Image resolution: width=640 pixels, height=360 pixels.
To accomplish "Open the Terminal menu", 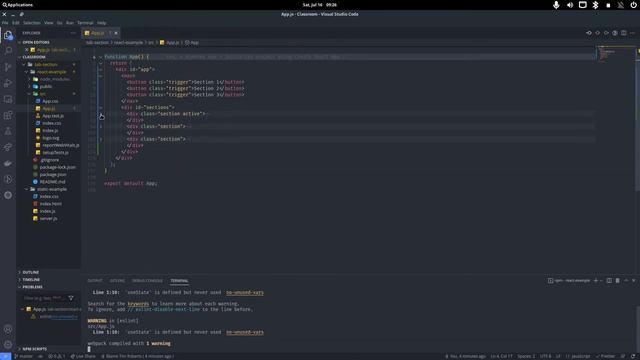I will click(85, 23).
